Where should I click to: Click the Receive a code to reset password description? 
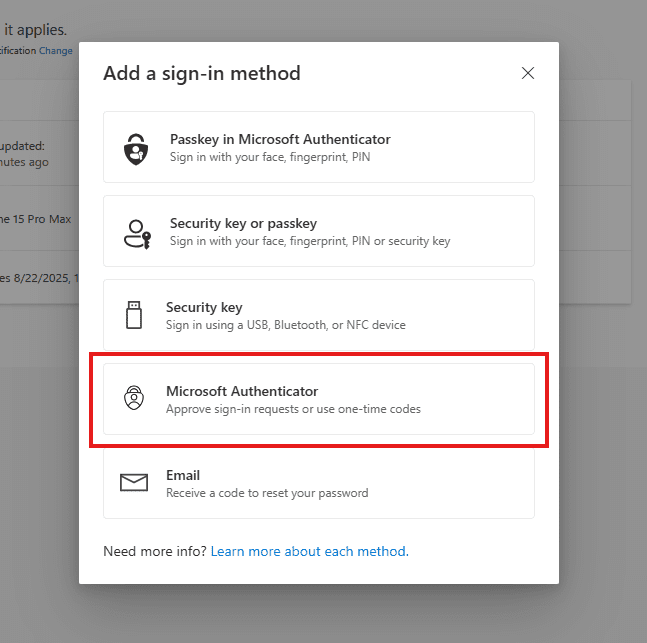(267, 493)
